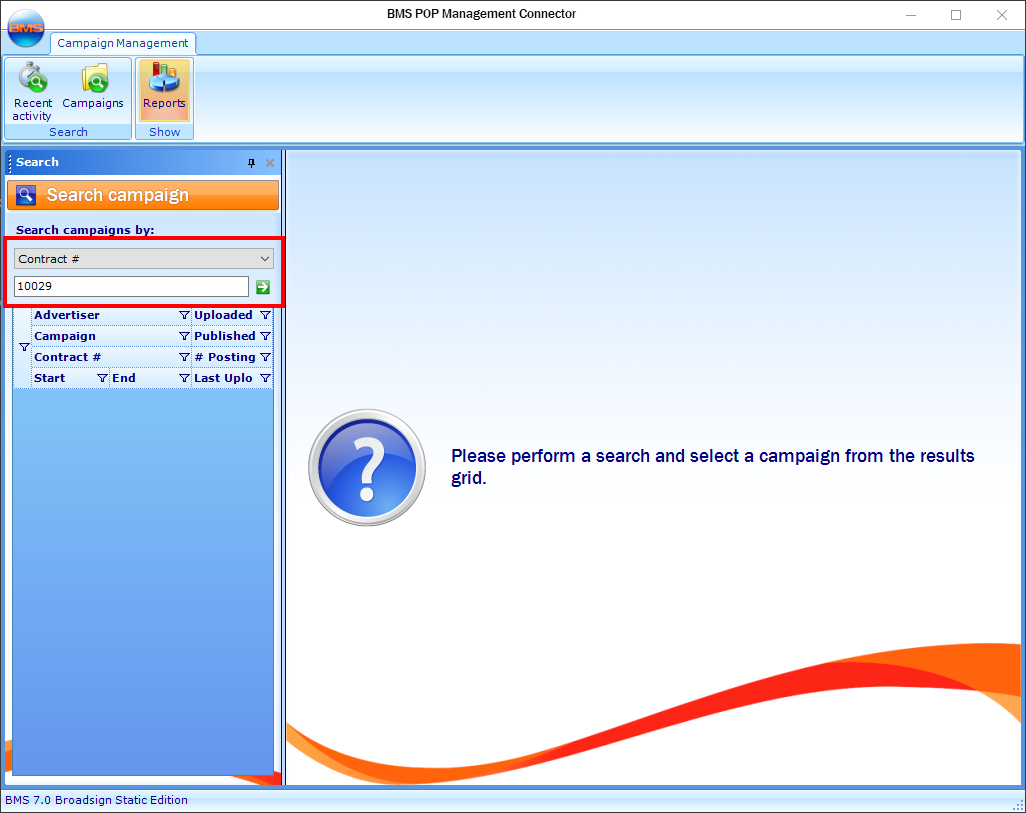Open Recent activity search
The image size is (1026, 813).
coord(33,91)
